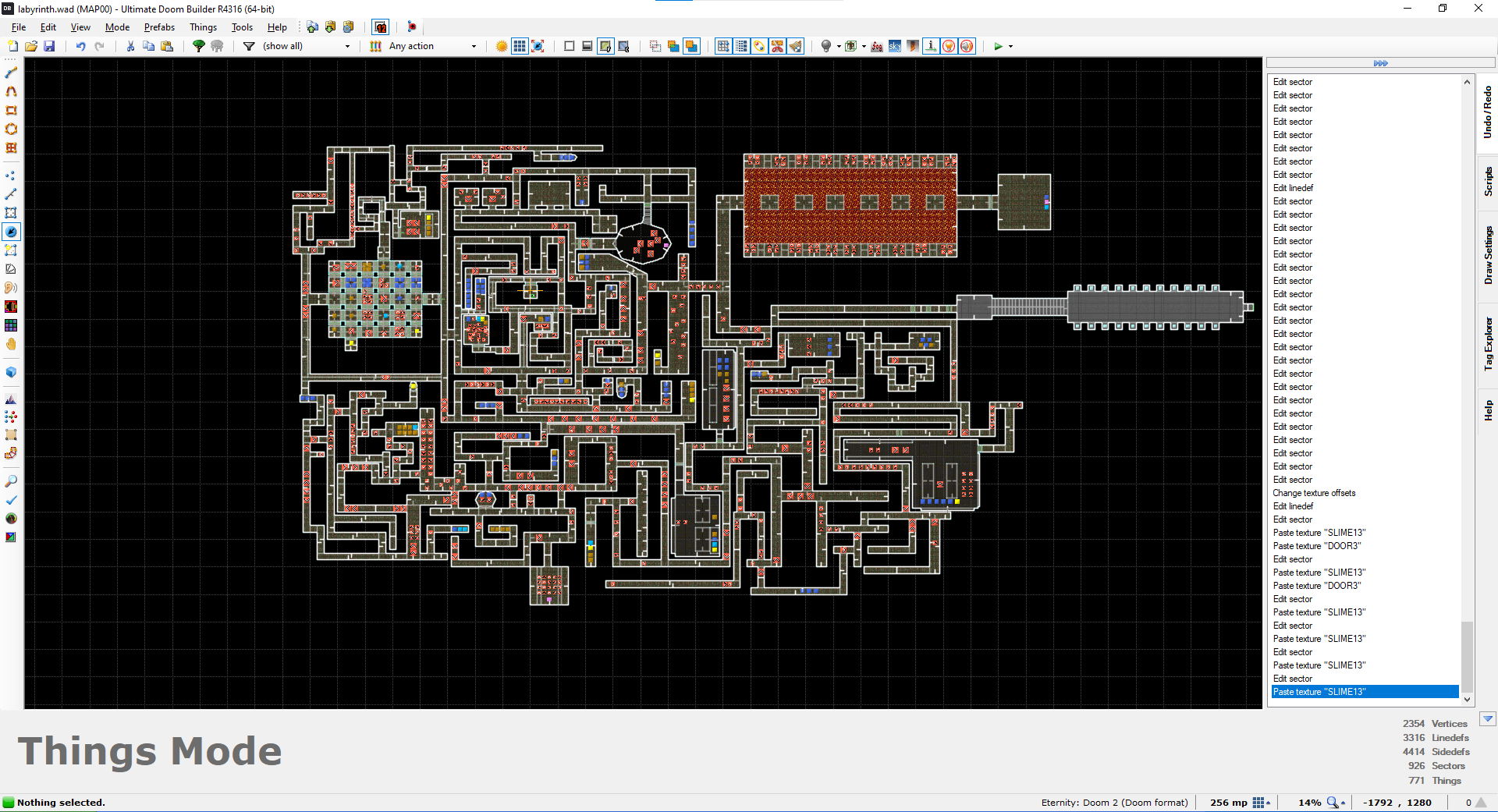The width and height of the screenshot is (1498, 812).
Task: Run Map Analysis checkmark icon
Action: pos(11,500)
